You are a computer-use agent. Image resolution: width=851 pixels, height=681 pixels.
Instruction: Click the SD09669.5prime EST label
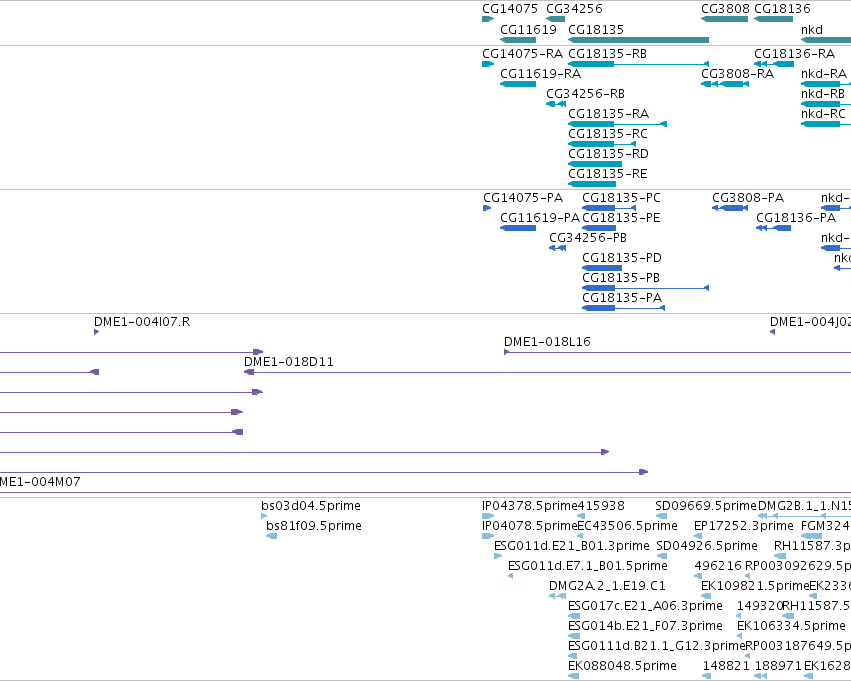click(x=706, y=506)
